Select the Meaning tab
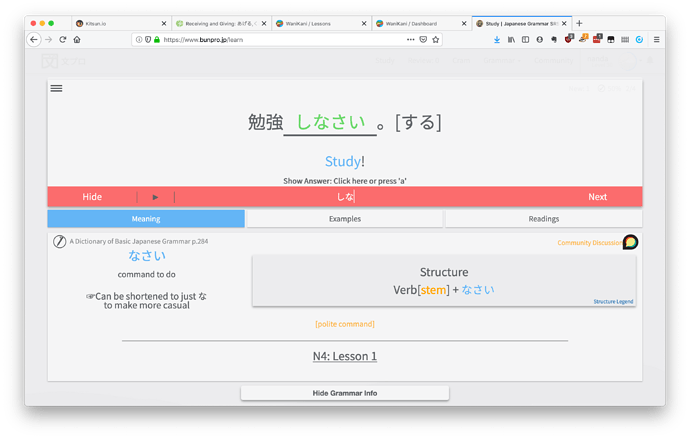 pyautogui.click(x=146, y=219)
